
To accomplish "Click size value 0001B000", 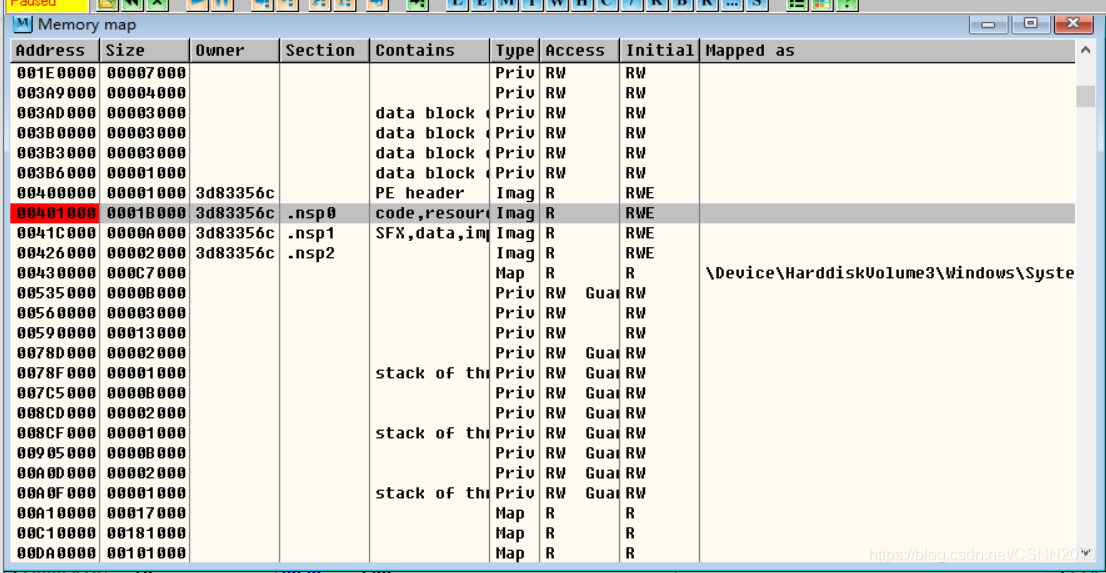I will (146, 213).
